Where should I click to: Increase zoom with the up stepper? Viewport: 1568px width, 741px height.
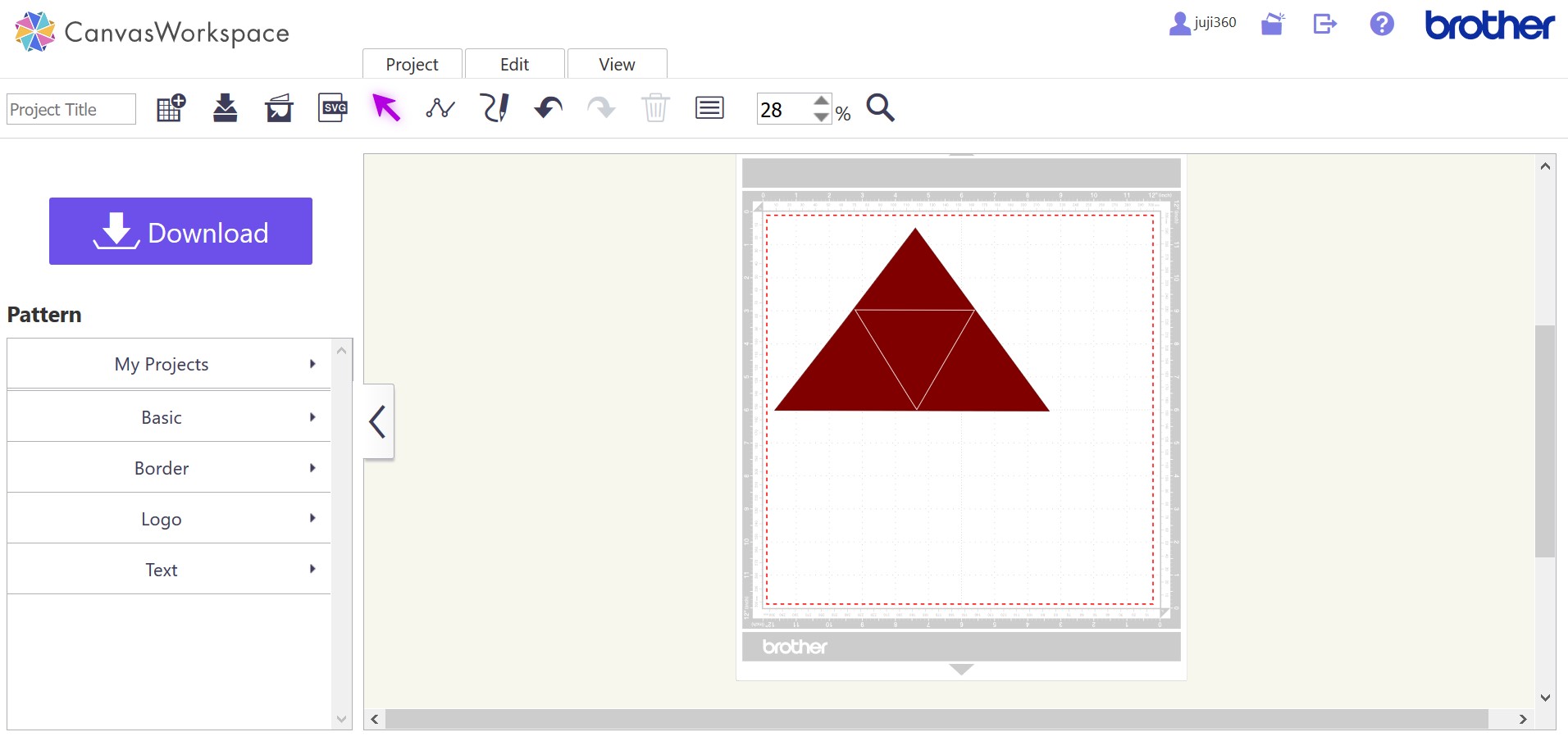point(821,101)
